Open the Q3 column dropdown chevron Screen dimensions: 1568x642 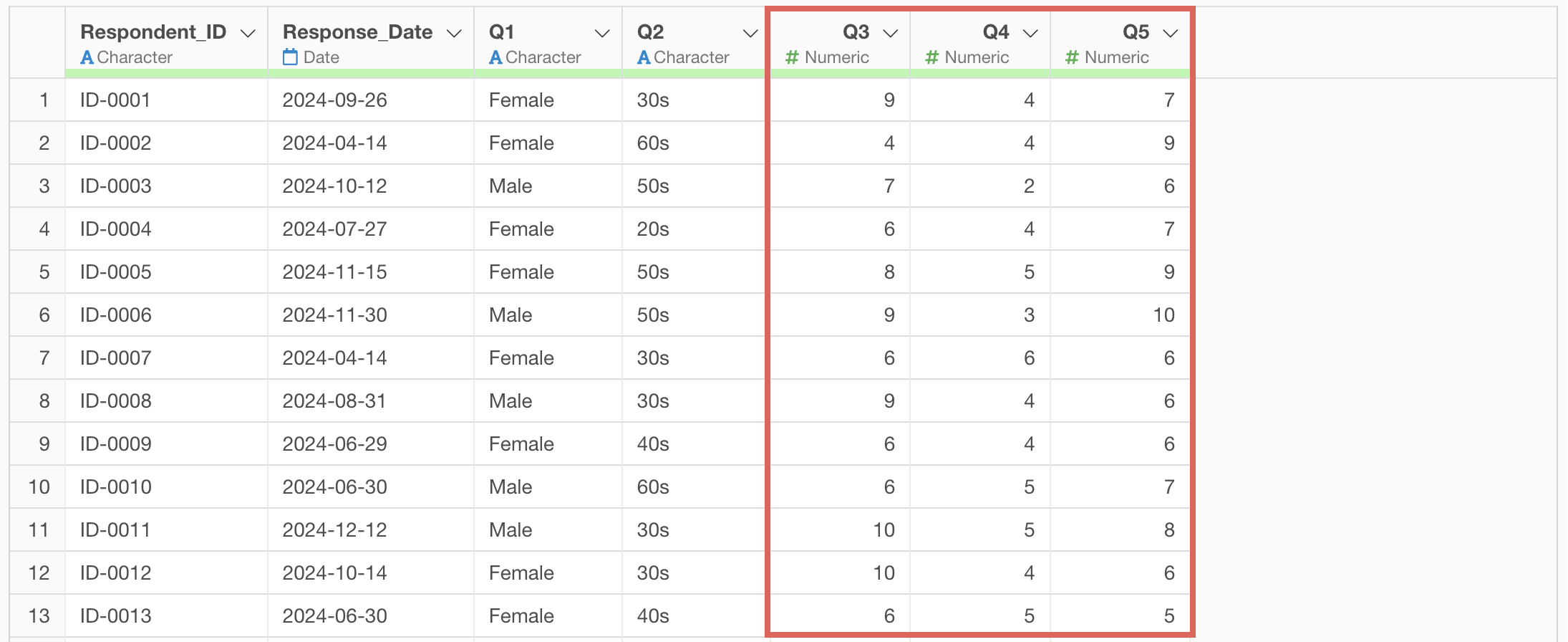(891, 34)
